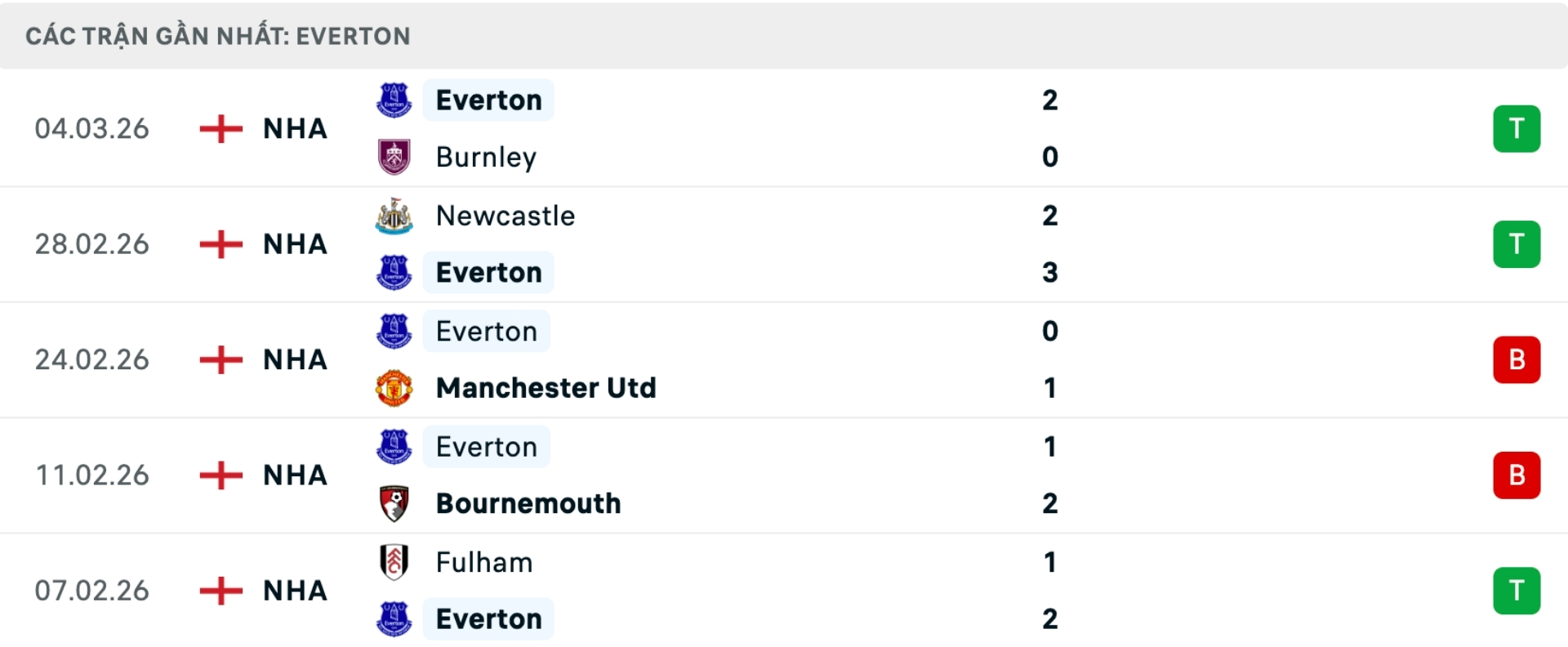1568x647 pixels.
Task: Select the Burnley club logo
Action: click(395, 157)
